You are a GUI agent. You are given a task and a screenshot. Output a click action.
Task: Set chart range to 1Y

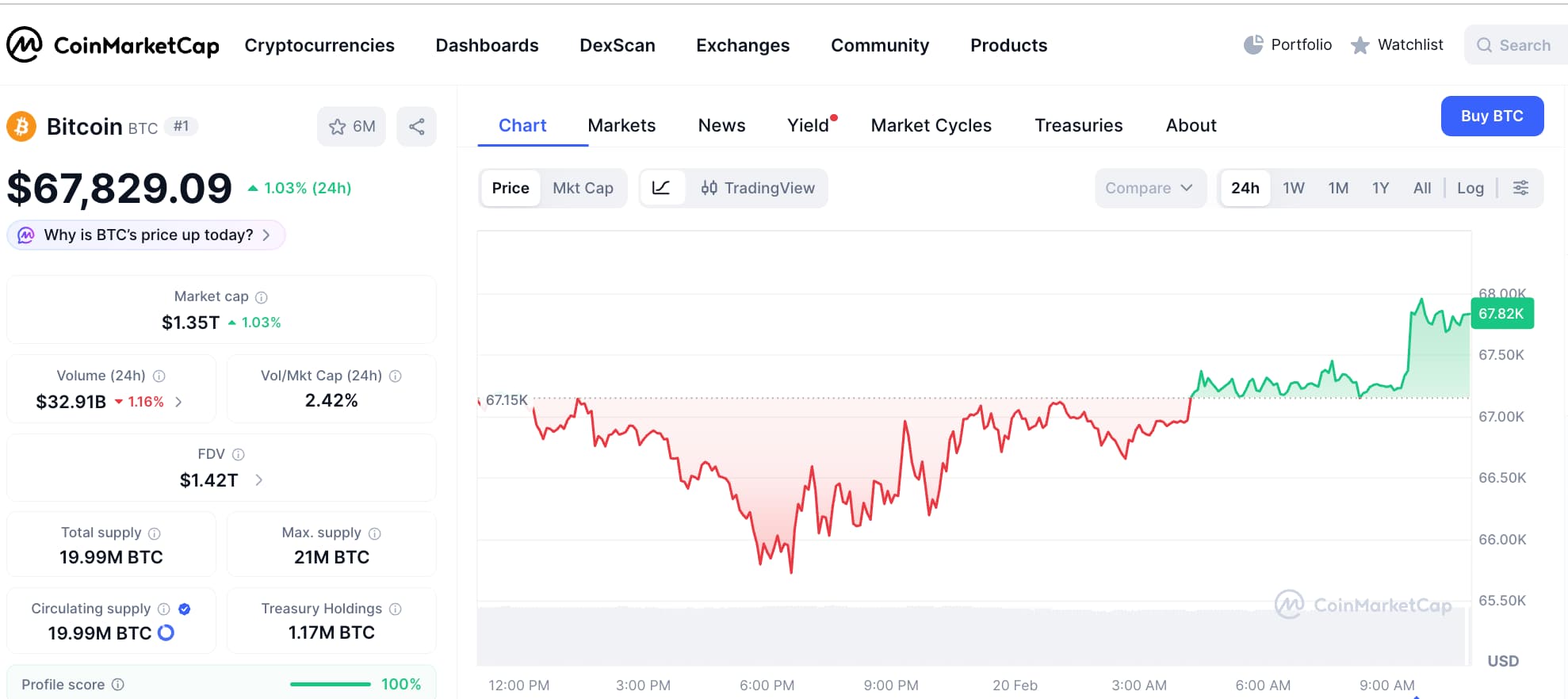(1380, 188)
